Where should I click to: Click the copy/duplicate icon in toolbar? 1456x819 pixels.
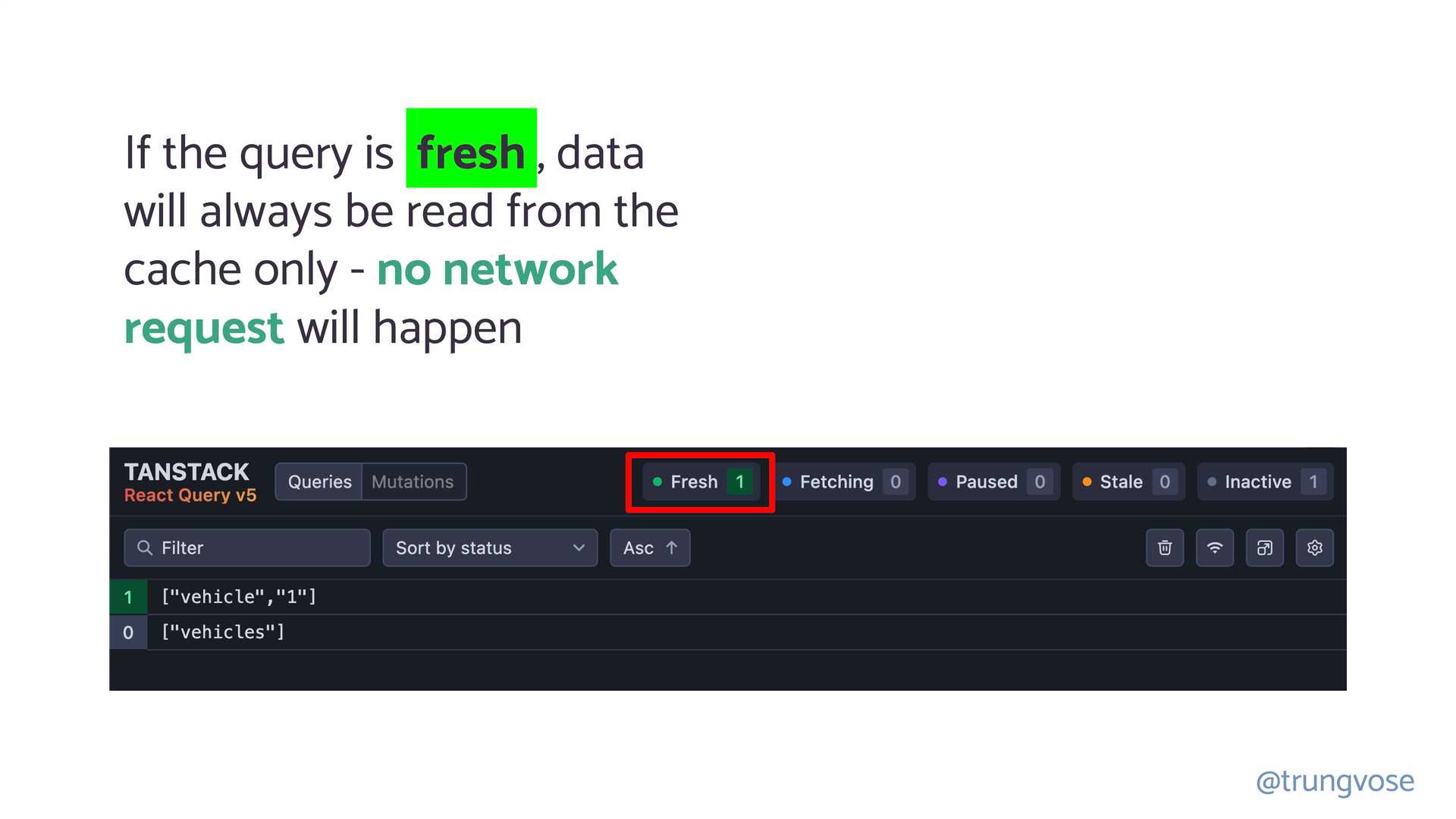[1265, 548]
